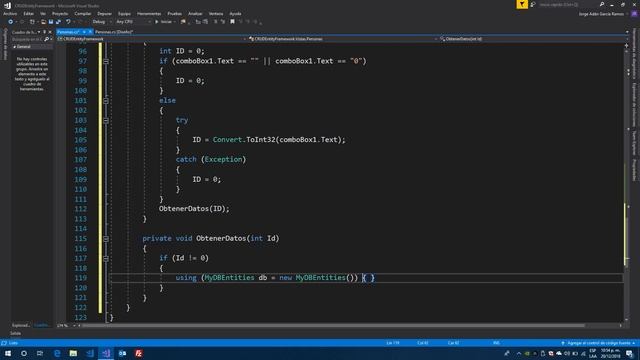The height and width of the screenshot is (360, 640).
Task: Collapse the if block at line 97
Action: 106,61
